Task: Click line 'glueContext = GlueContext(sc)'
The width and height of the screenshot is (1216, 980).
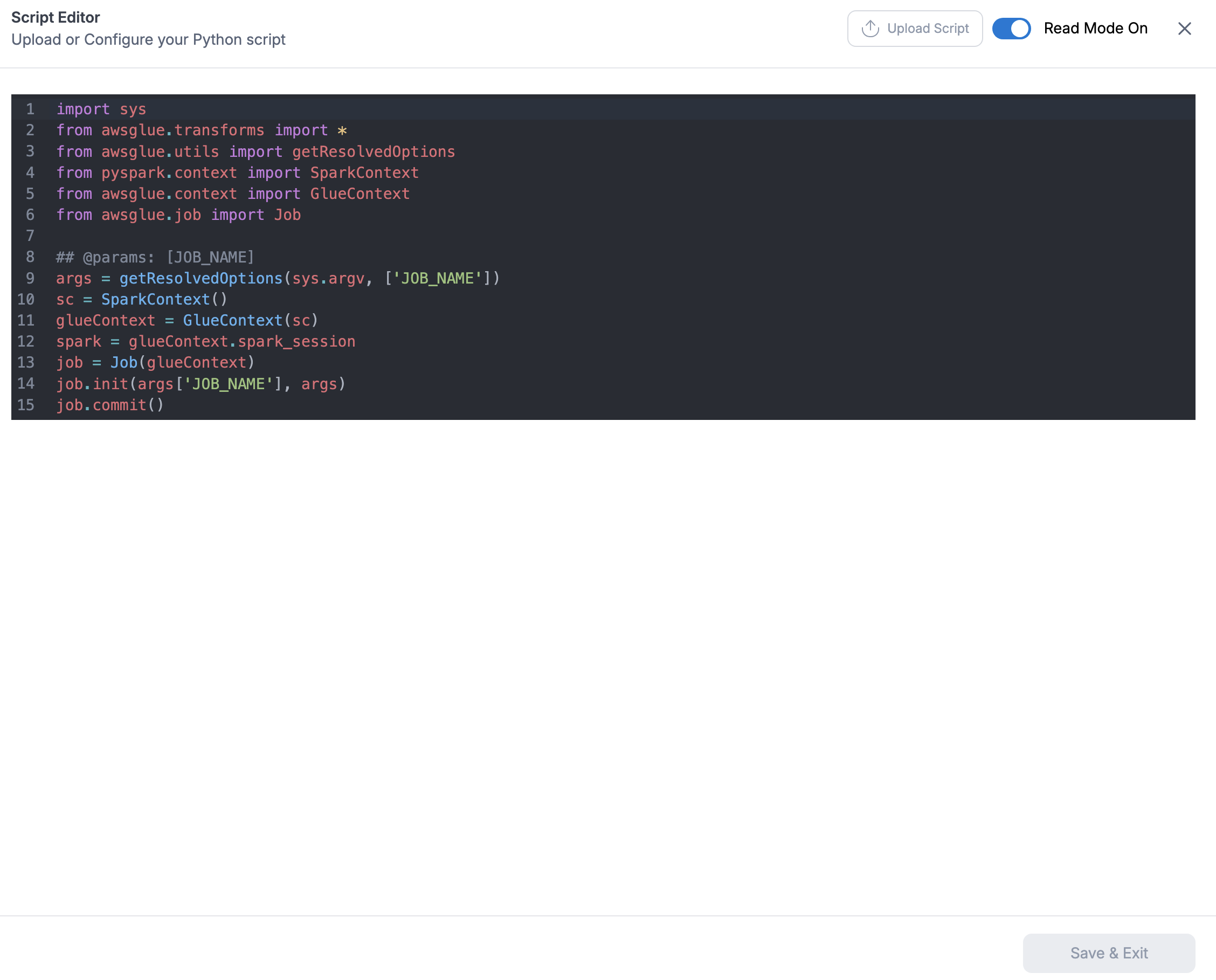Action: 188,321
